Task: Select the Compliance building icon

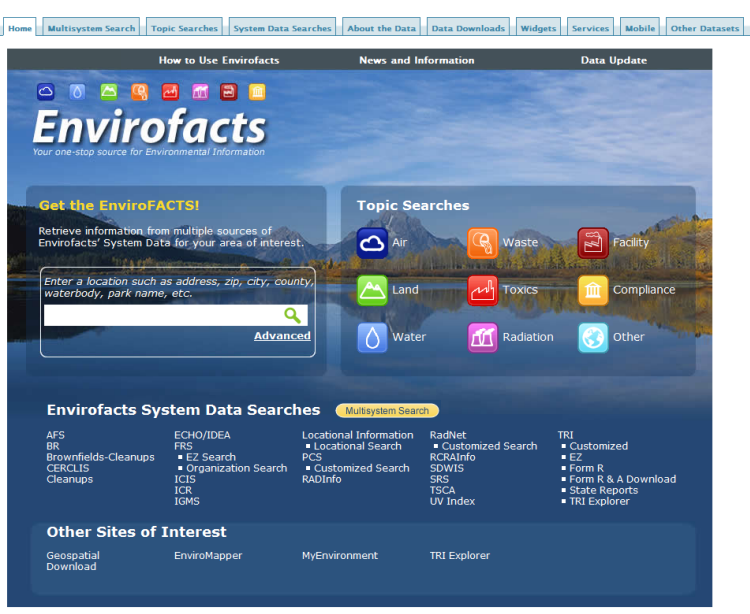Action: point(593,290)
